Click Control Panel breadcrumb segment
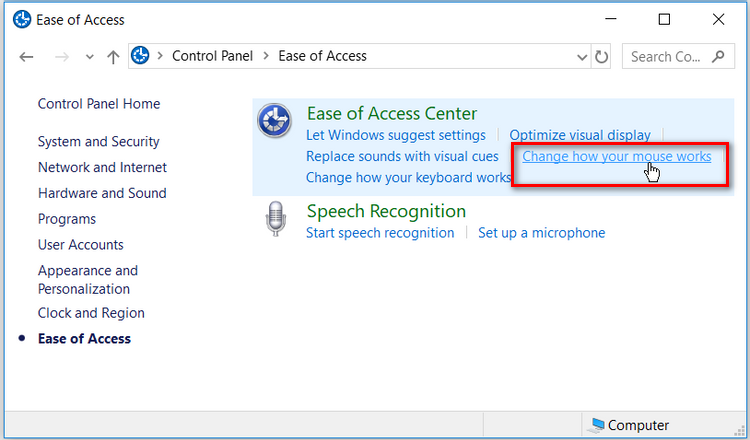The width and height of the screenshot is (750, 440). pos(214,57)
